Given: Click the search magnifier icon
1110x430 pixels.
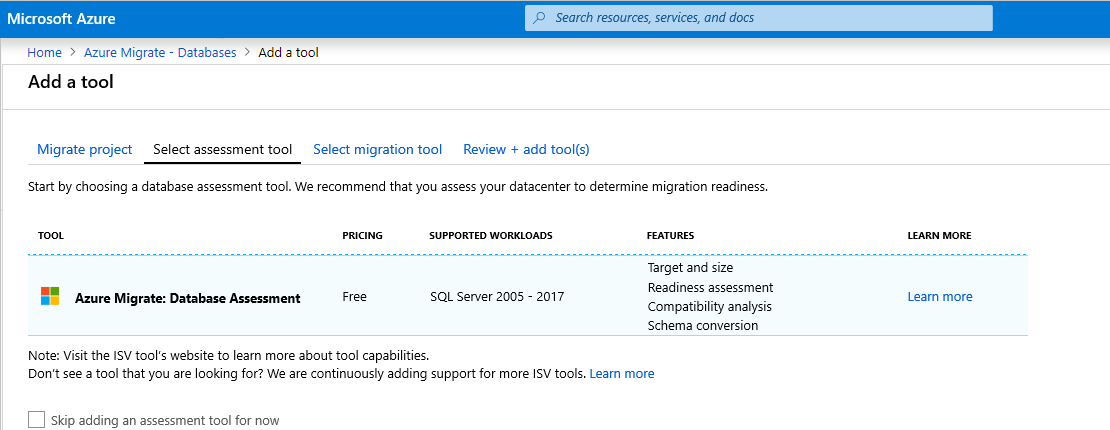Looking at the screenshot, I should click(540, 18).
